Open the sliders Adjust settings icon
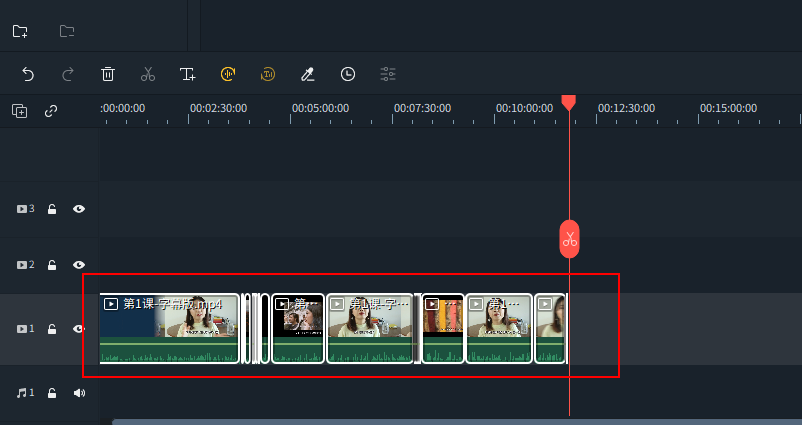 pos(388,74)
